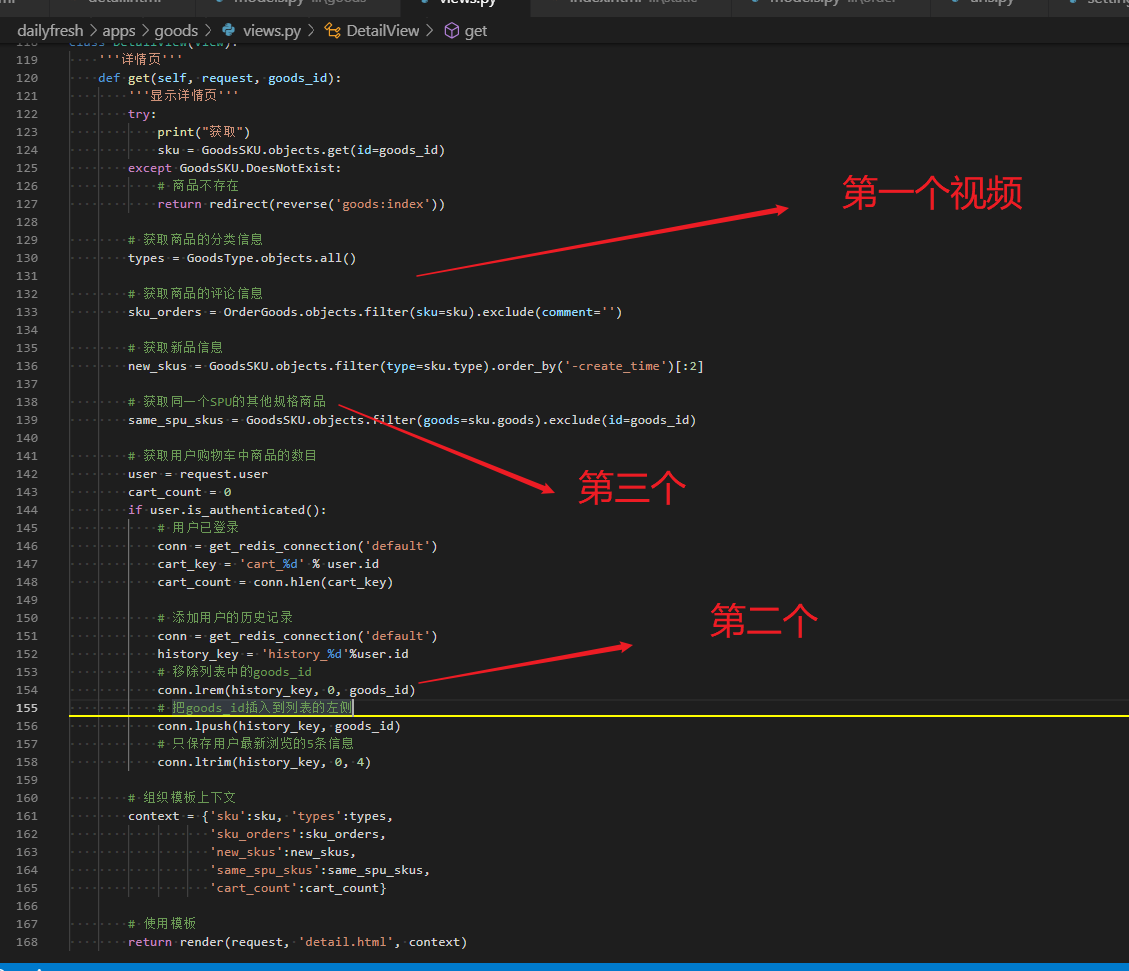Click 'conn.lpush(history_key, goods_id)' line
The width and height of the screenshot is (1129, 971).
click(x=279, y=726)
